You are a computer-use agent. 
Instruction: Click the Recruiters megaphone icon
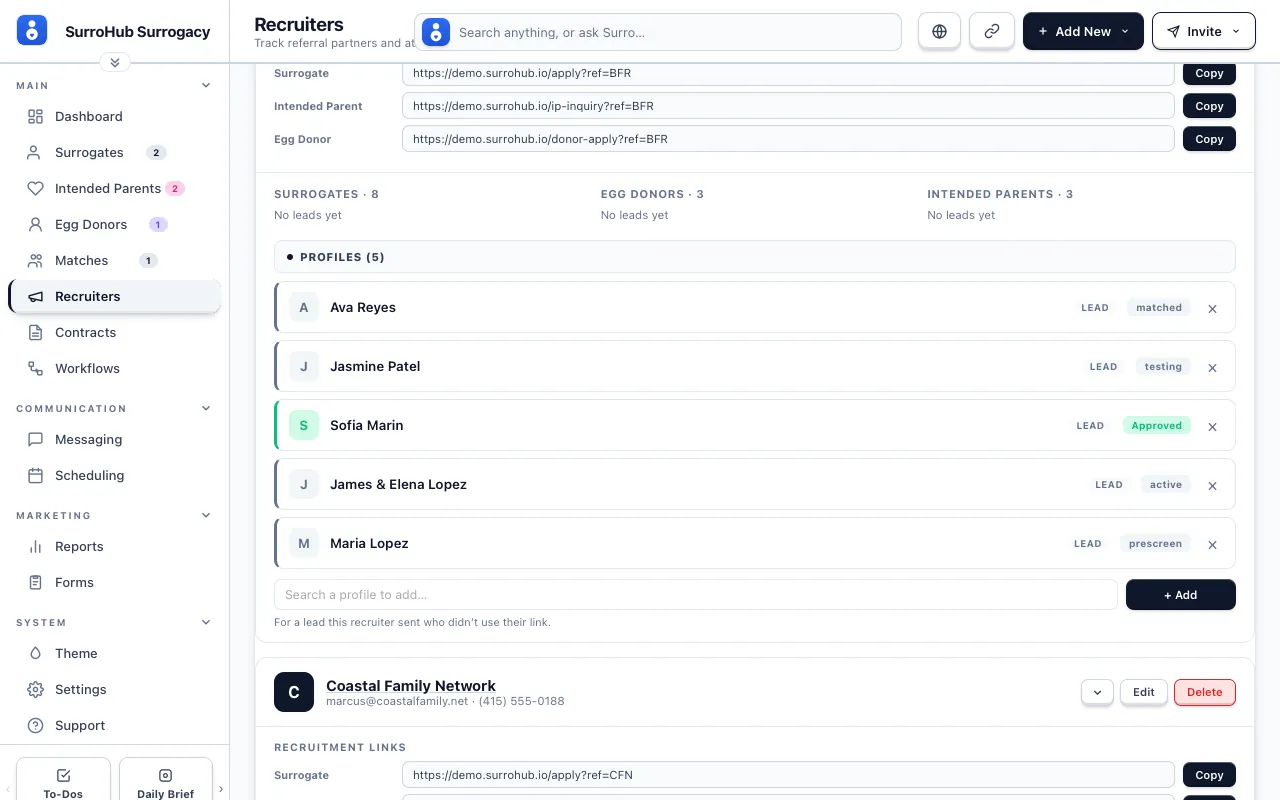coord(35,297)
